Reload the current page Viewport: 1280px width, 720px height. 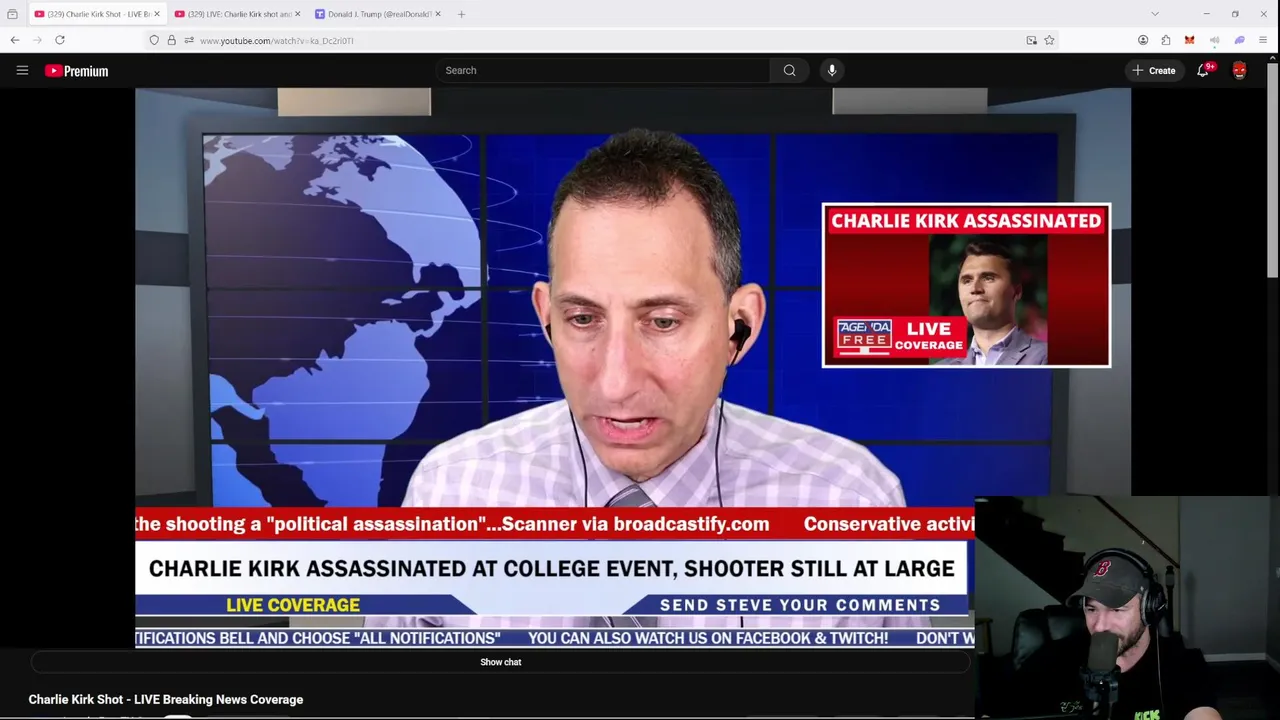click(60, 40)
